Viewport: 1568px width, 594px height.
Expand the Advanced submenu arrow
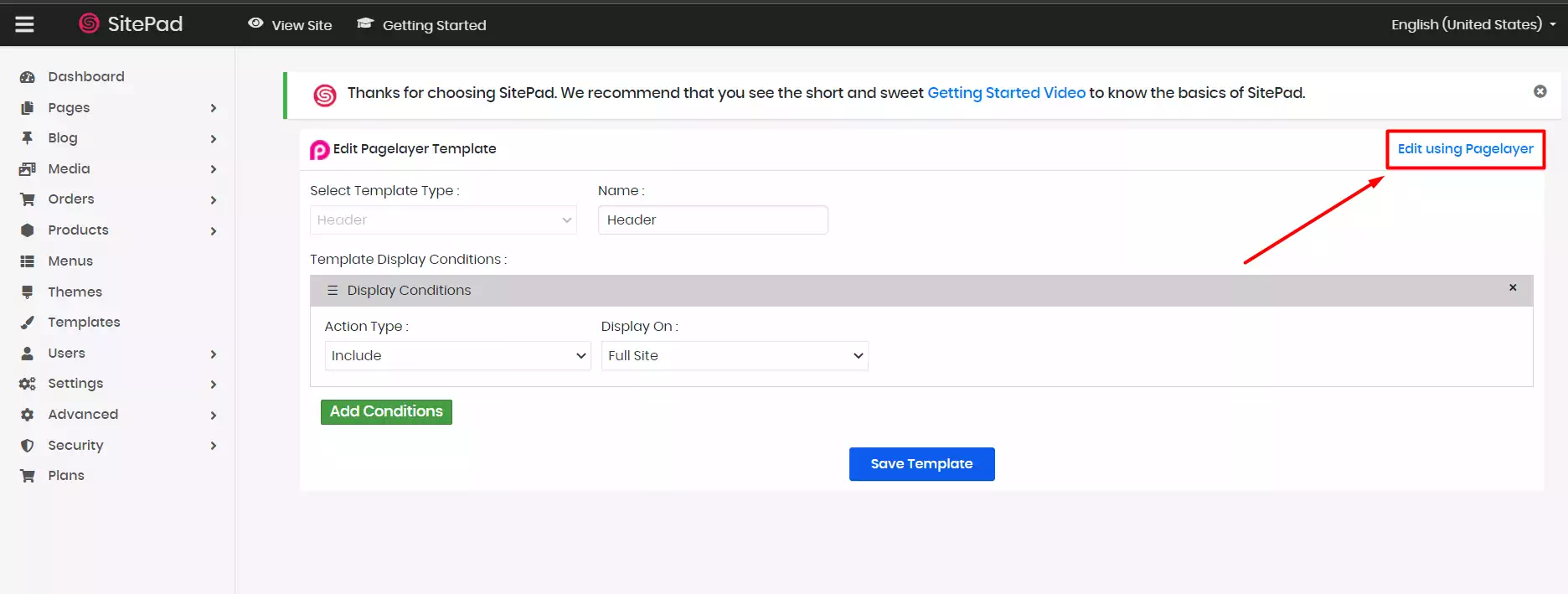click(214, 416)
